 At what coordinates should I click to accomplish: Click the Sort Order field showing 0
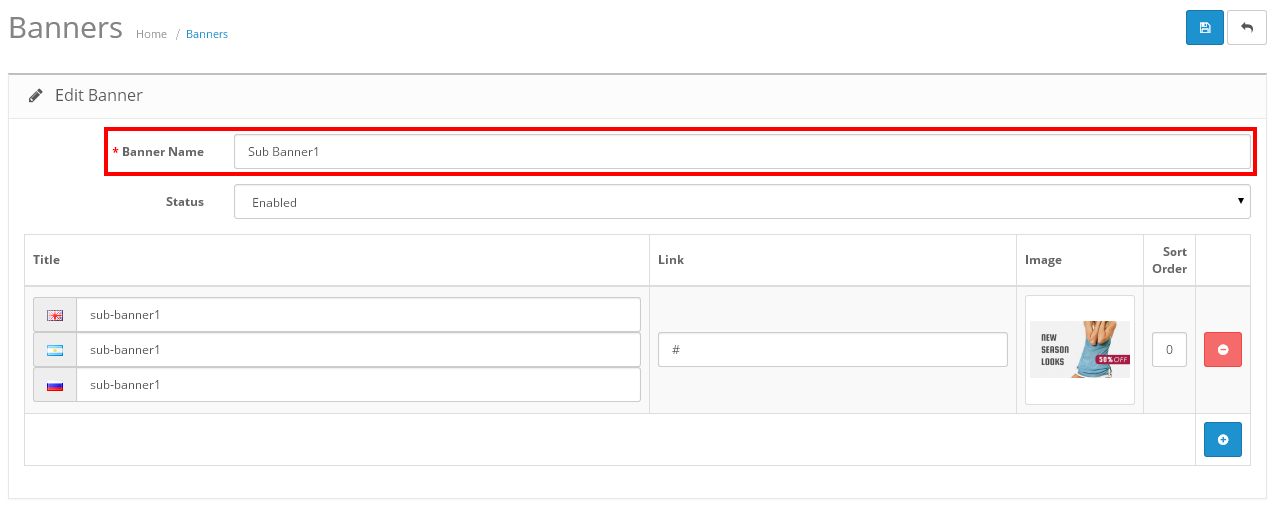pyautogui.click(x=1169, y=350)
